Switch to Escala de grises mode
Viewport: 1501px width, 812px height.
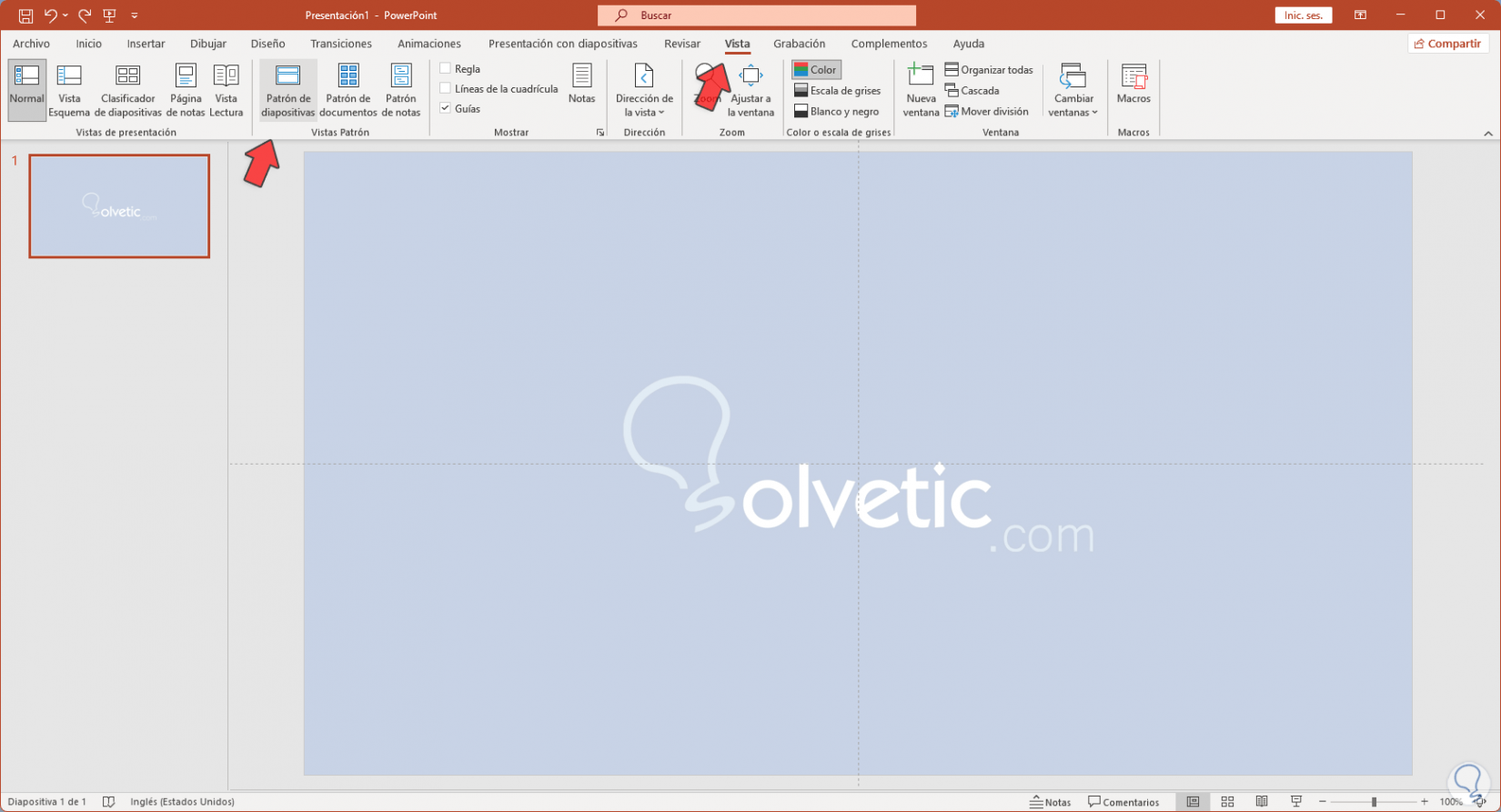click(837, 91)
